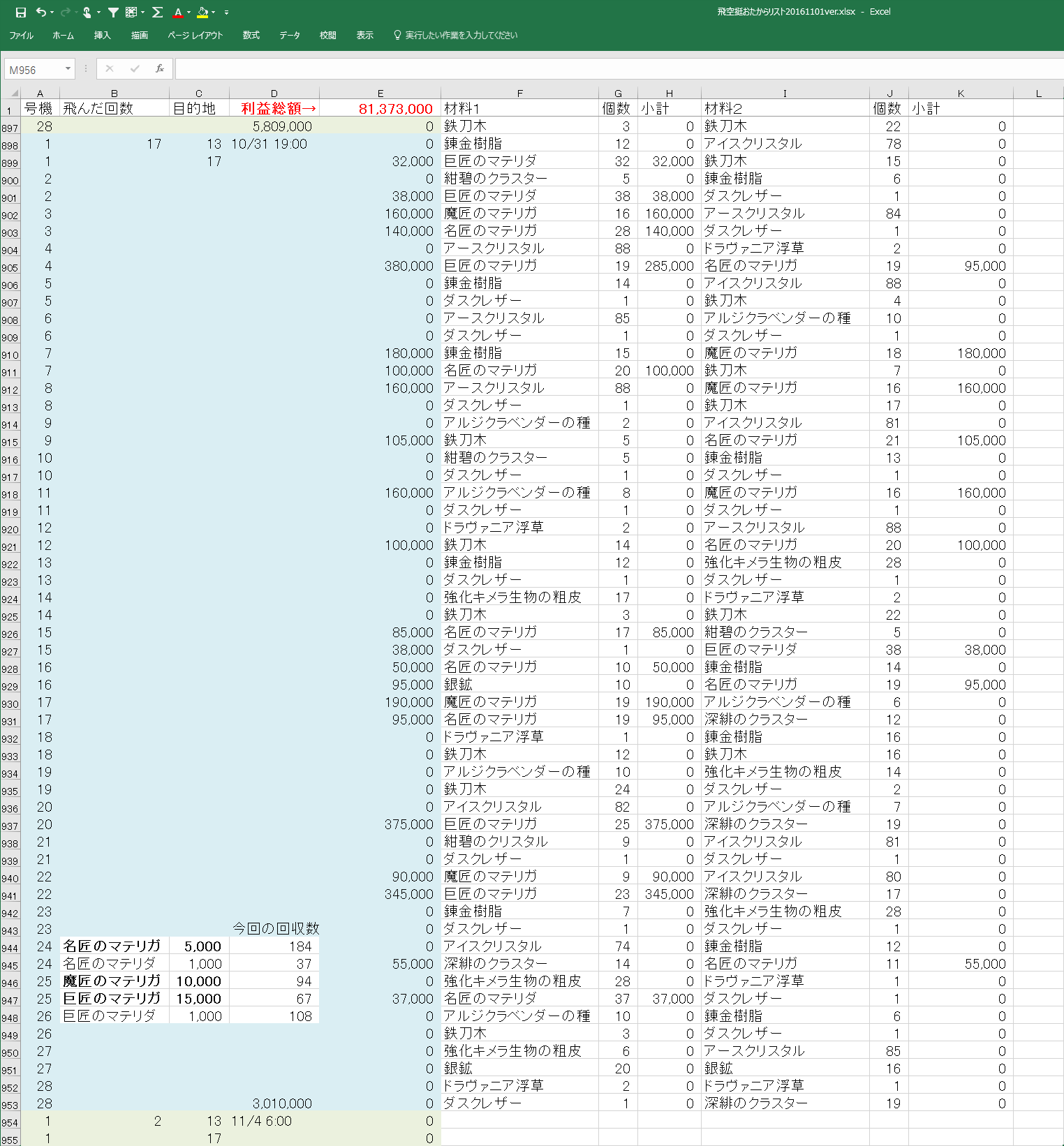1064x1146 pixels.
Task: Click the 挿入 ribbon tab
Action: tap(103, 35)
